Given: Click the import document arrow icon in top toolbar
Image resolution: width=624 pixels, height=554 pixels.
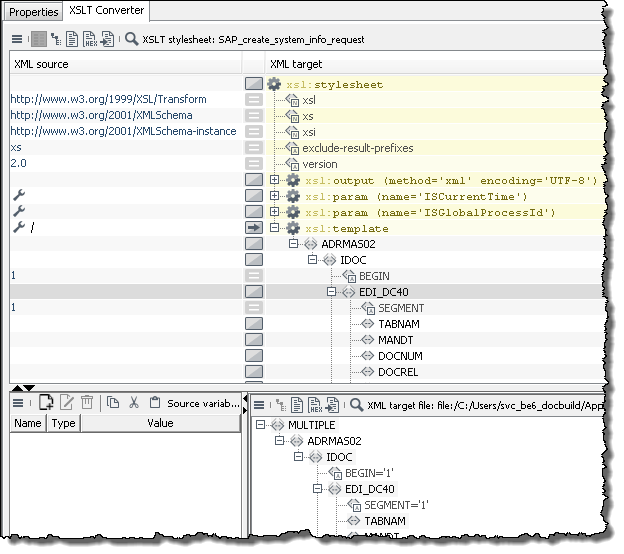Looking at the screenshot, I should tap(107, 40).
